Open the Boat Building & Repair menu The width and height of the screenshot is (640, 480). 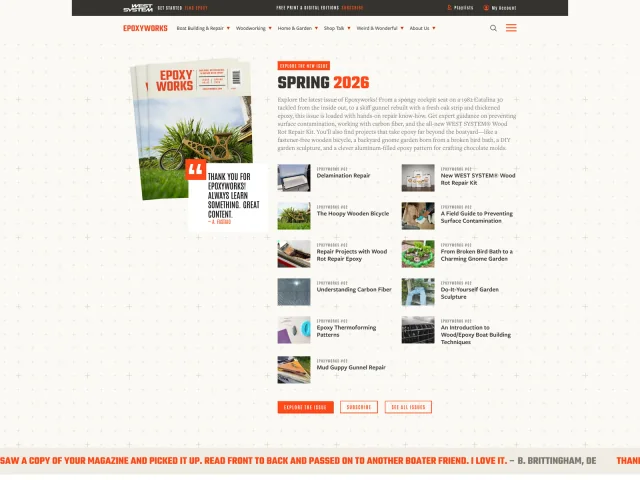pyautogui.click(x=200, y=28)
